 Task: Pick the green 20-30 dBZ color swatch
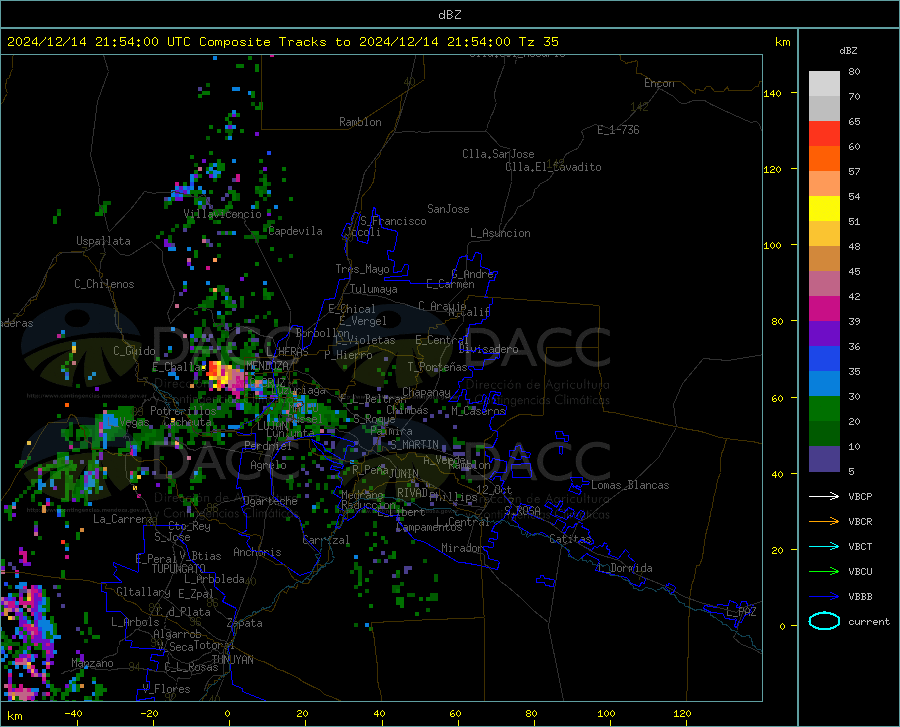(x=824, y=409)
